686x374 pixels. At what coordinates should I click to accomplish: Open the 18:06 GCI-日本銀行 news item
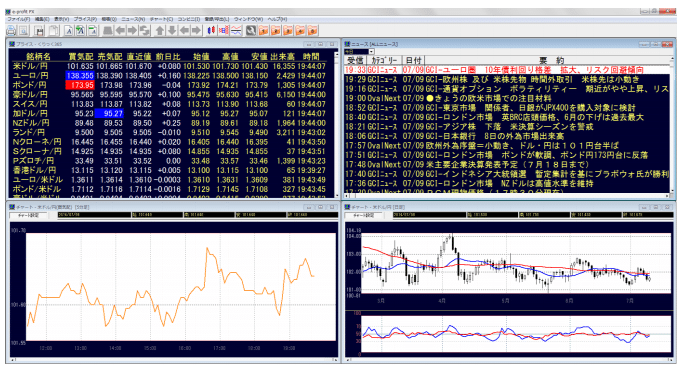(x=508, y=136)
